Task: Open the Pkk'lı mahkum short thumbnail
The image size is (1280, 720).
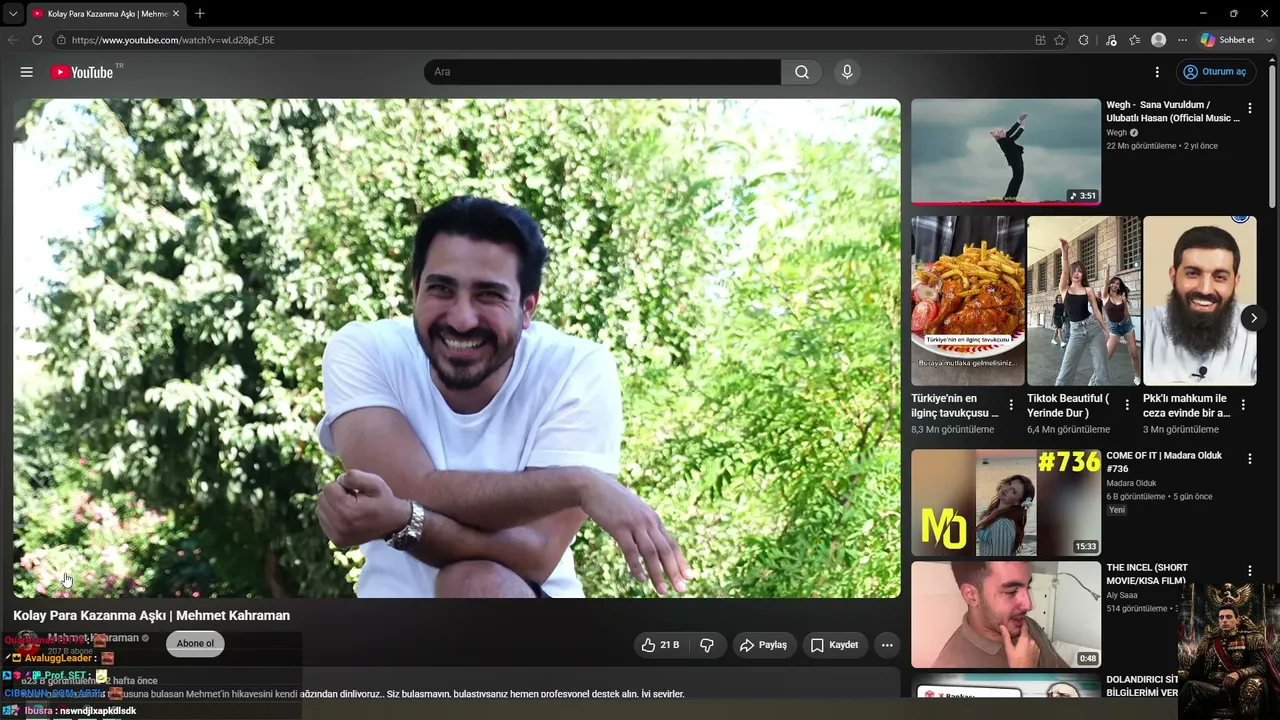Action: 1200,300
